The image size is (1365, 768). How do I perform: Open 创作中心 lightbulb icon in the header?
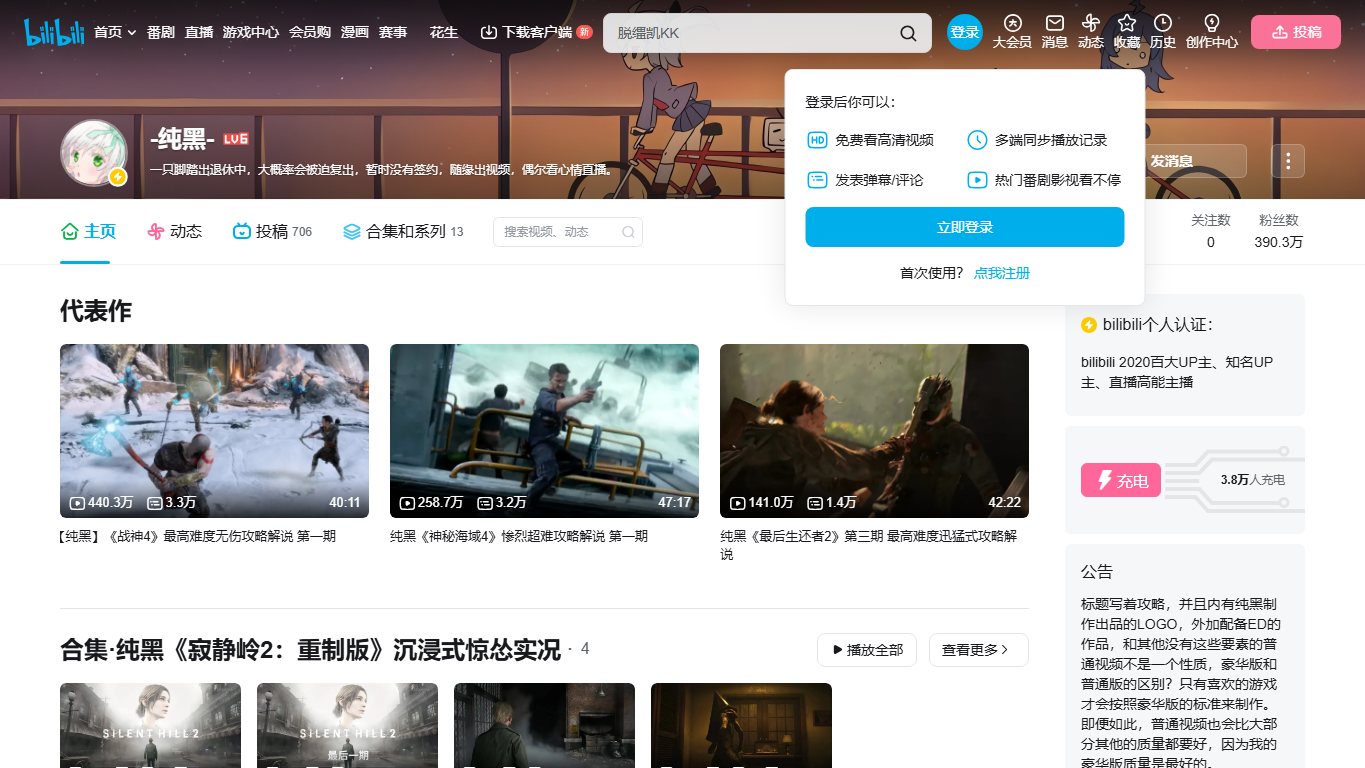pyautogui.click(x=1212, y=32)
